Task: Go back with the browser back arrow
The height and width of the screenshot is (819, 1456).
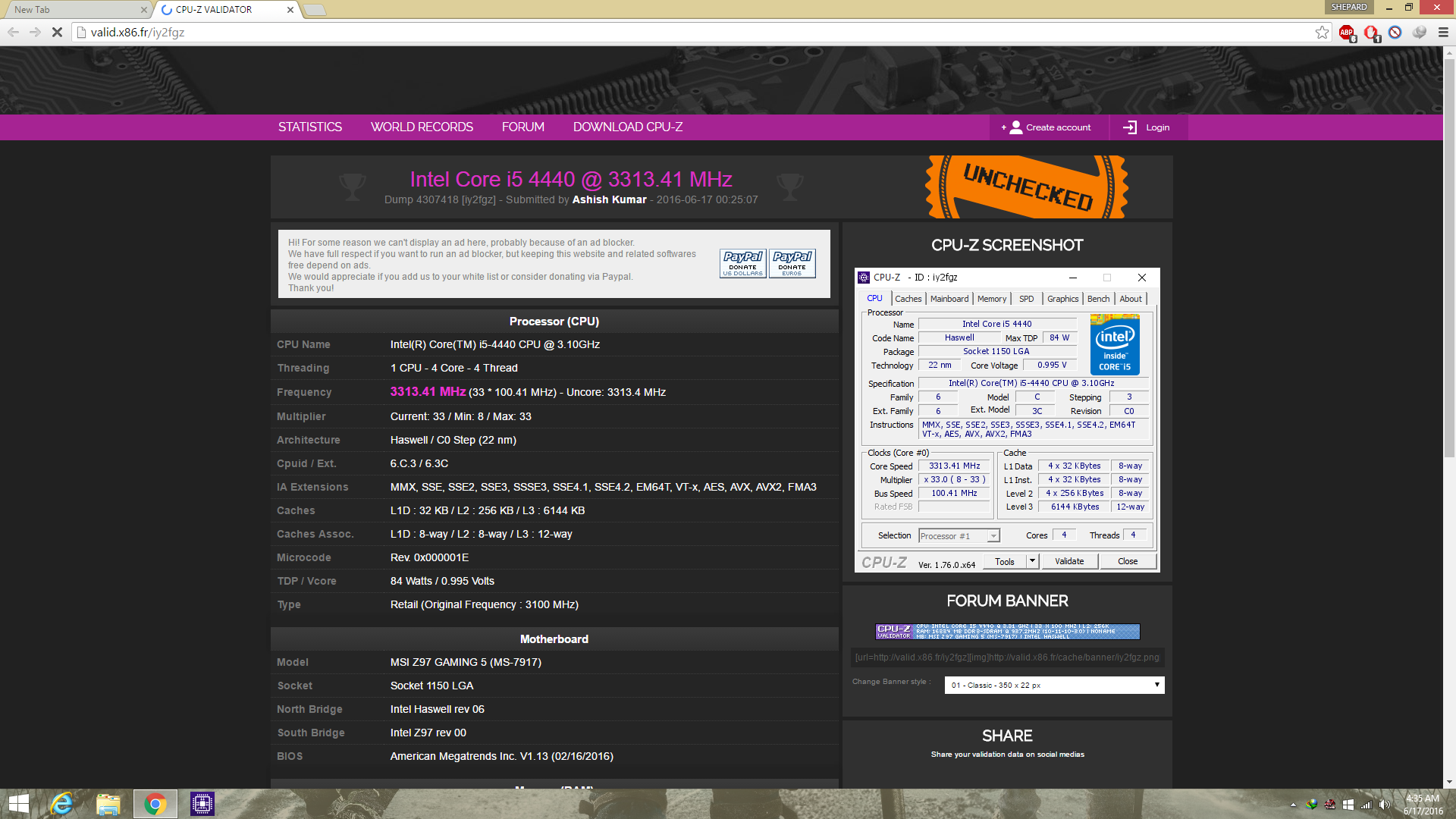Action: point(13,32)
